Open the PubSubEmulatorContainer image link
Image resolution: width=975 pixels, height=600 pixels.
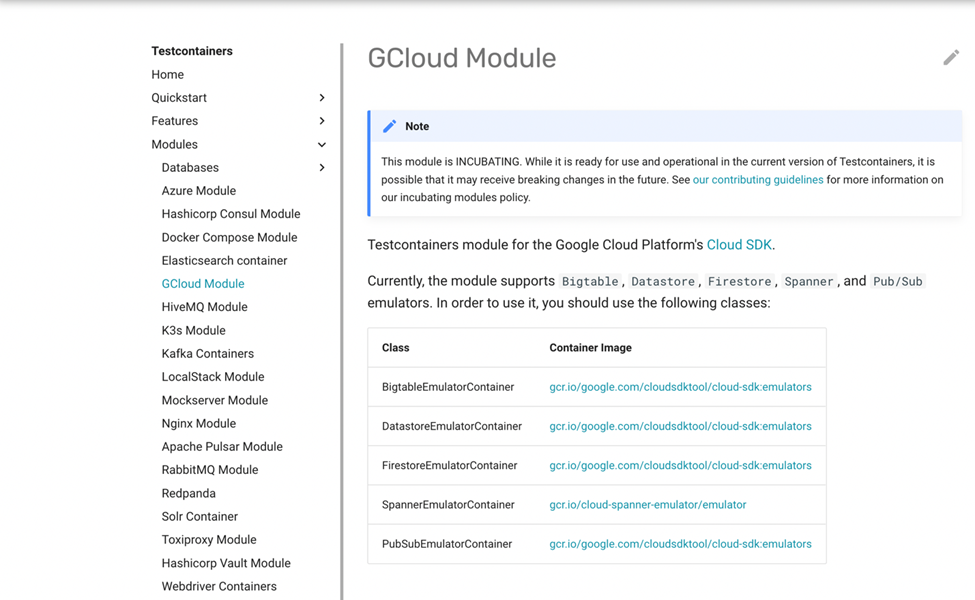click(x=680, y=544)
